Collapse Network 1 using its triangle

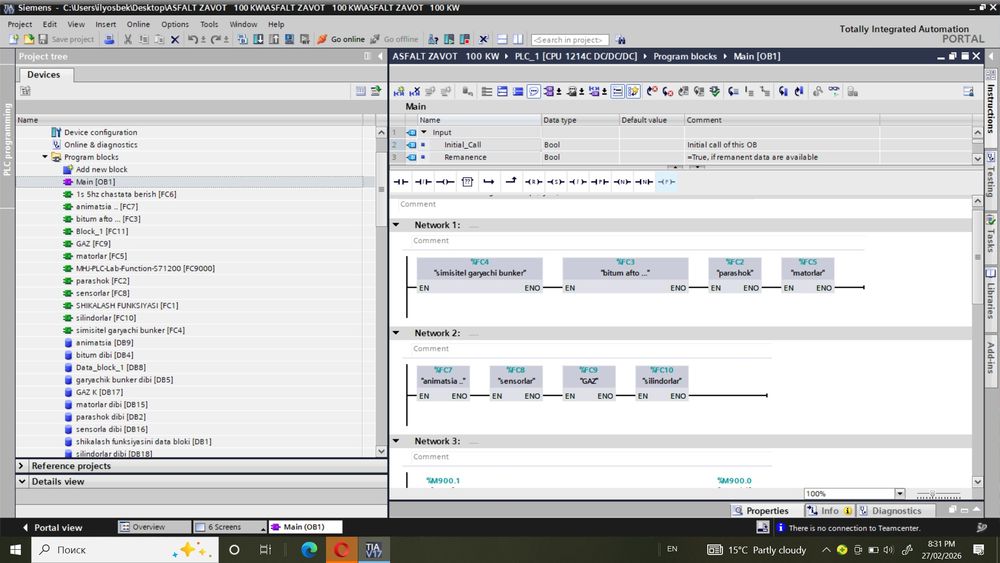[396, 225]
